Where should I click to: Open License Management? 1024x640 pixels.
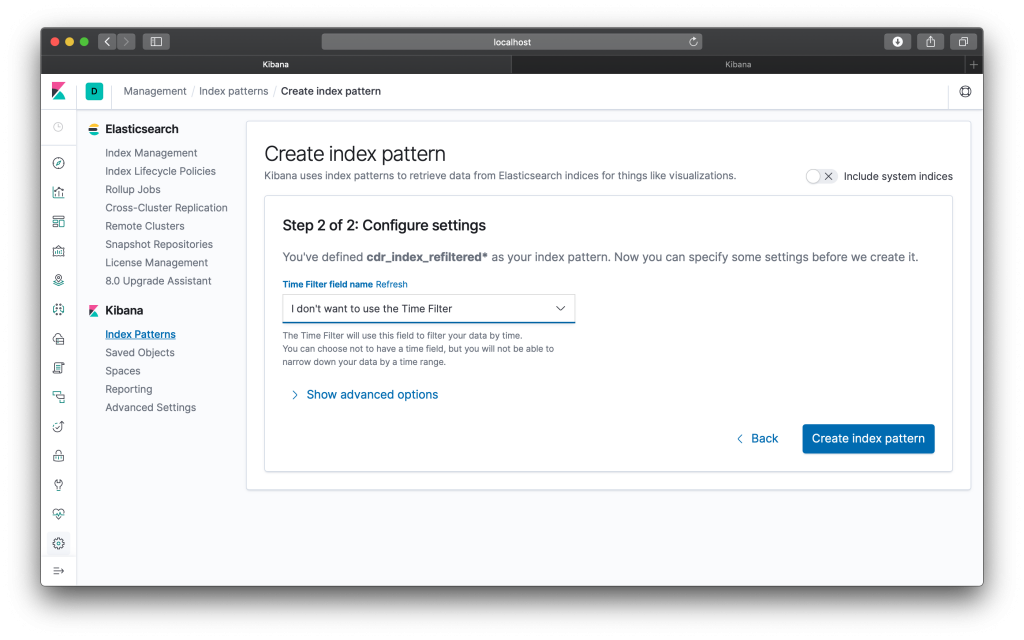coord(157,263)
